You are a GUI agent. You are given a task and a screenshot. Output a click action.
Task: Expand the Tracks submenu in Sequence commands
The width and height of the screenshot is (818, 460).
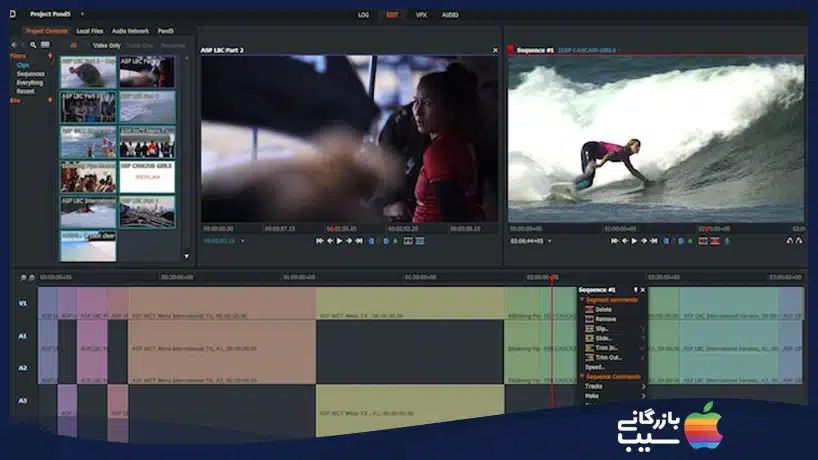click(x=642, y=385)
